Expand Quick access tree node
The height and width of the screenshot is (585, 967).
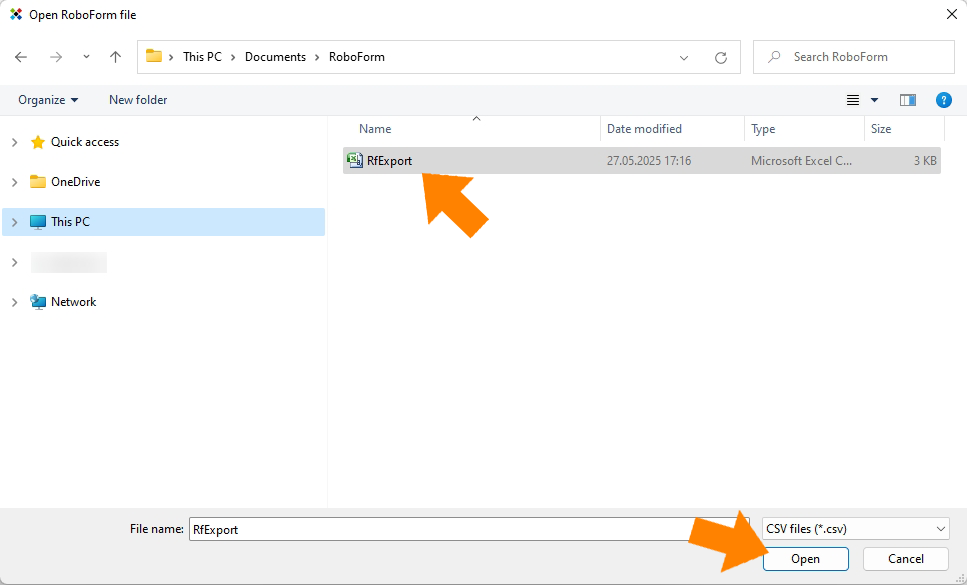click(x=15, y=142)
